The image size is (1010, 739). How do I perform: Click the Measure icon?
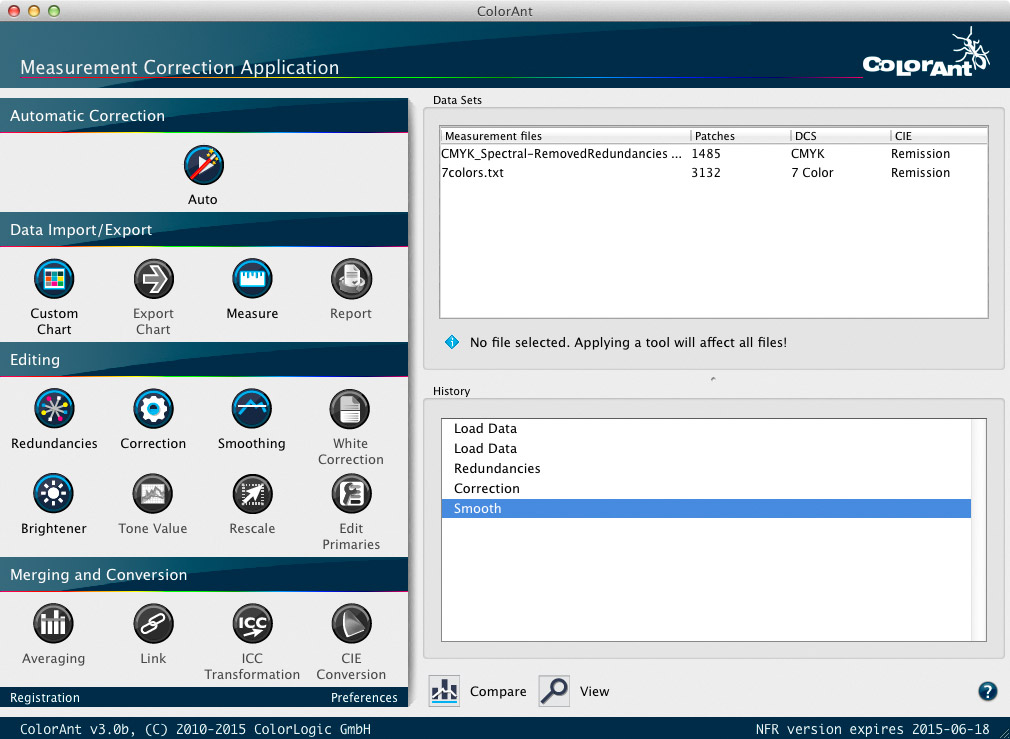coord(252,279)
